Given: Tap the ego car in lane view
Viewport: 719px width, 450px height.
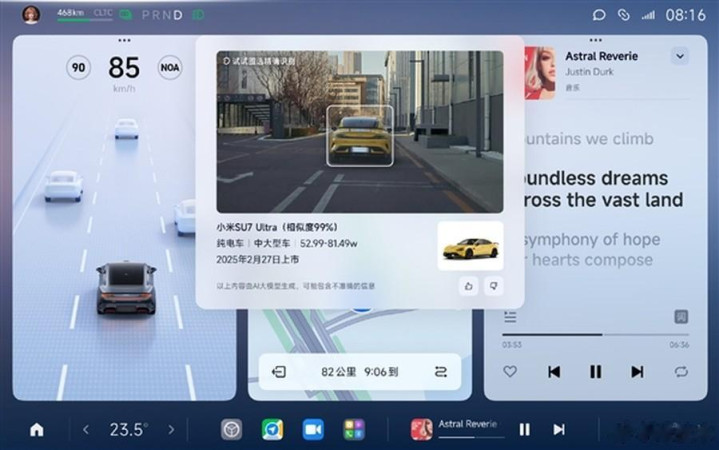Looking at the screenshot, I should (126, 288).
